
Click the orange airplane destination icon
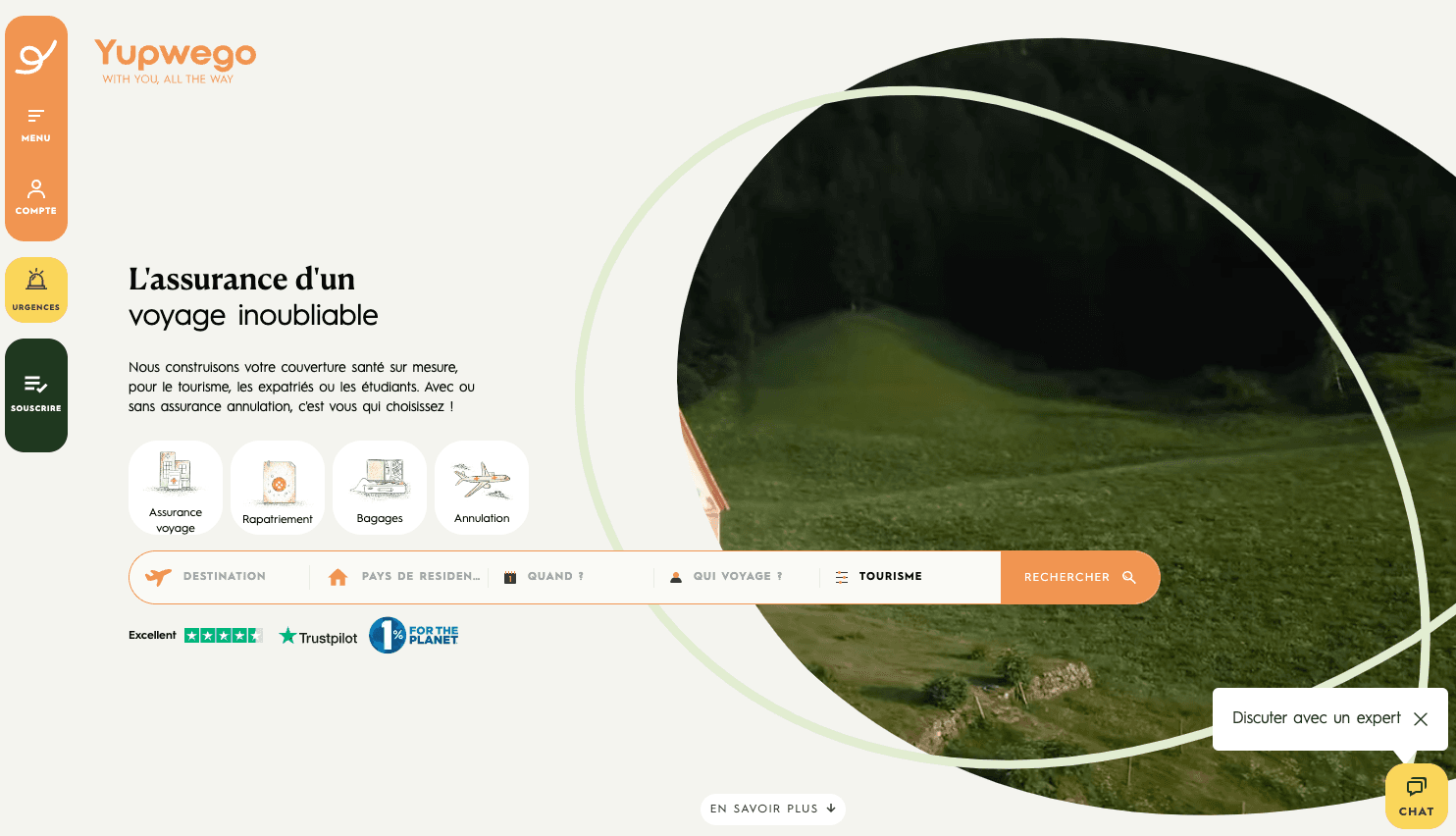tap(158, 577)
